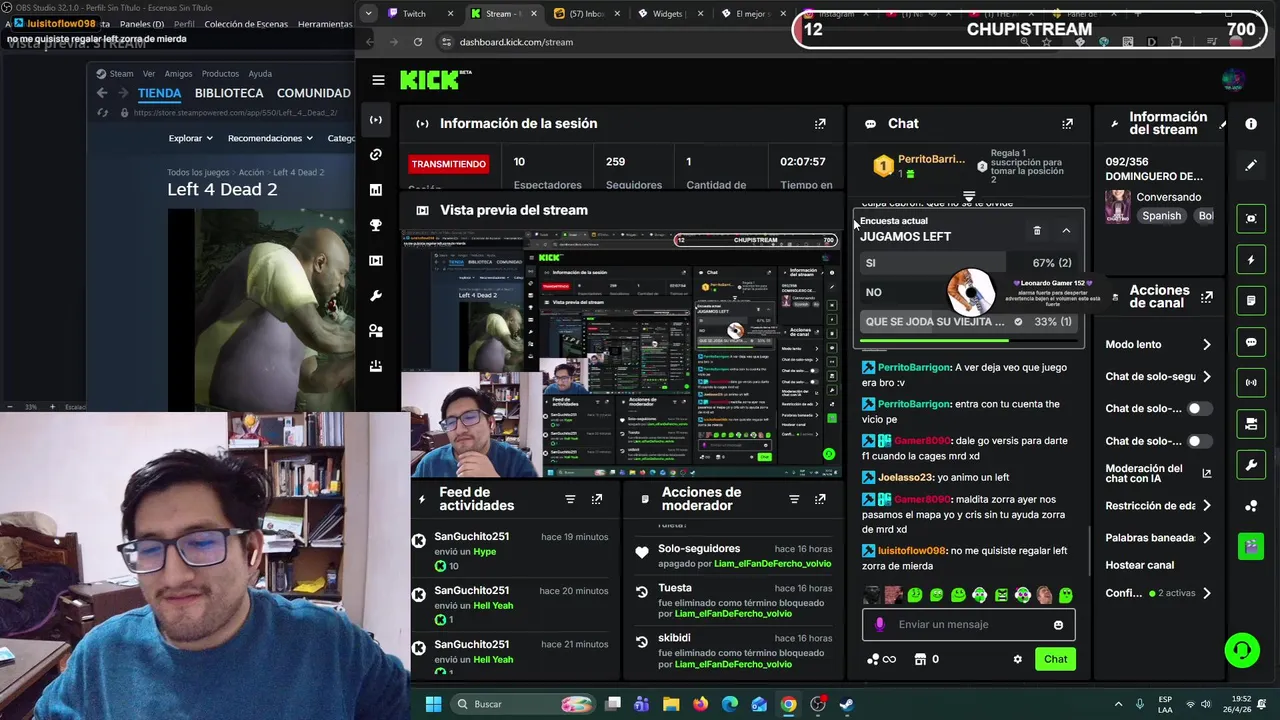Click Hostear canal action
This screenshot has height=720, width=1280.
pos(1139,565)
